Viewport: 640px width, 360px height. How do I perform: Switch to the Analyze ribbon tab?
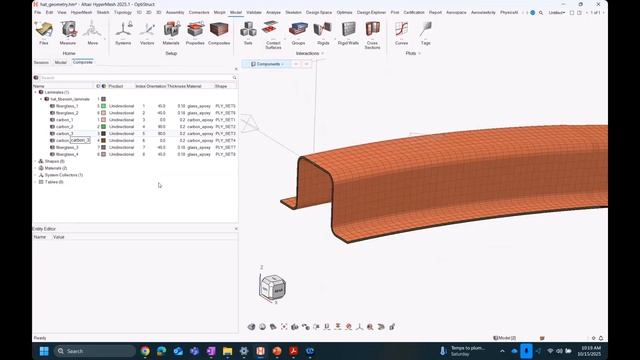coord(273,13)
